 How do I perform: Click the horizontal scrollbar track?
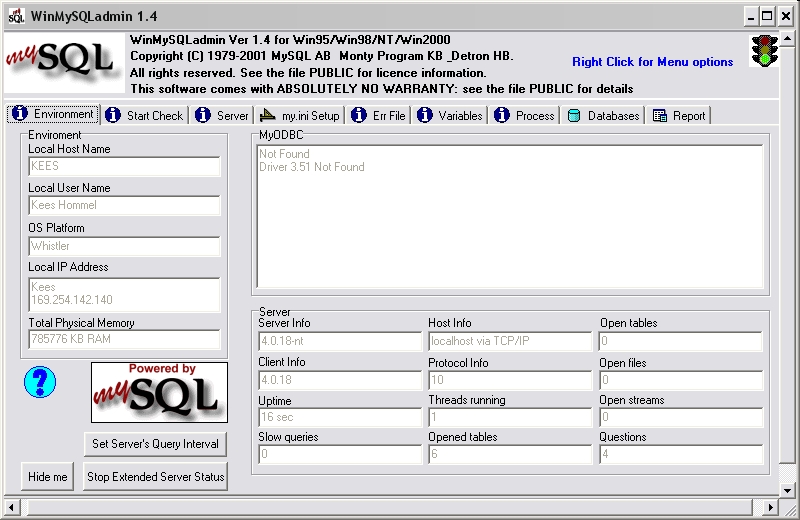point(391,507)
